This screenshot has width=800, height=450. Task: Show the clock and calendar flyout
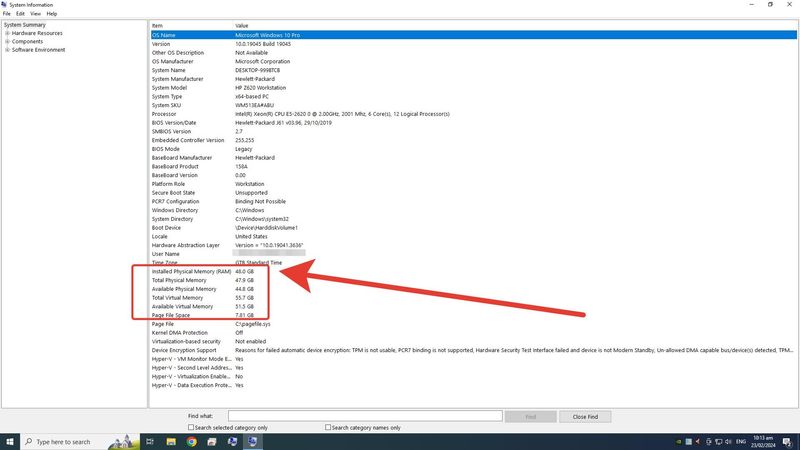point(763,442)
